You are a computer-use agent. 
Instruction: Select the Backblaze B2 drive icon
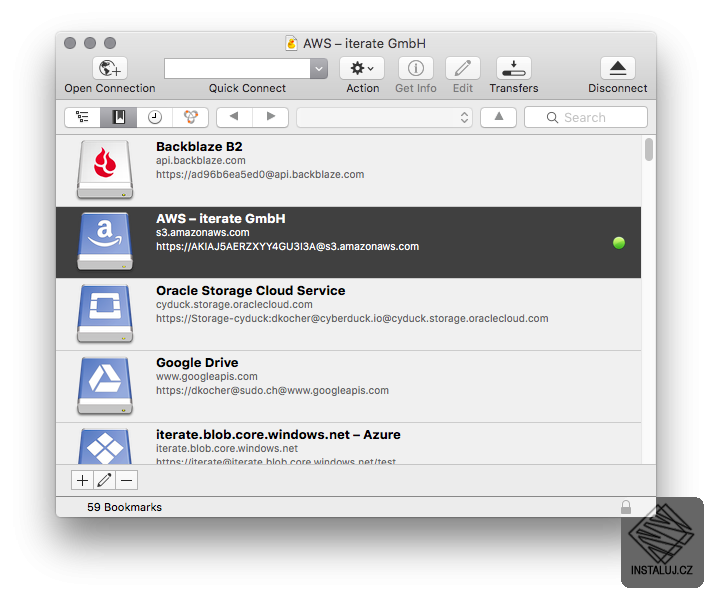(105, 169)
